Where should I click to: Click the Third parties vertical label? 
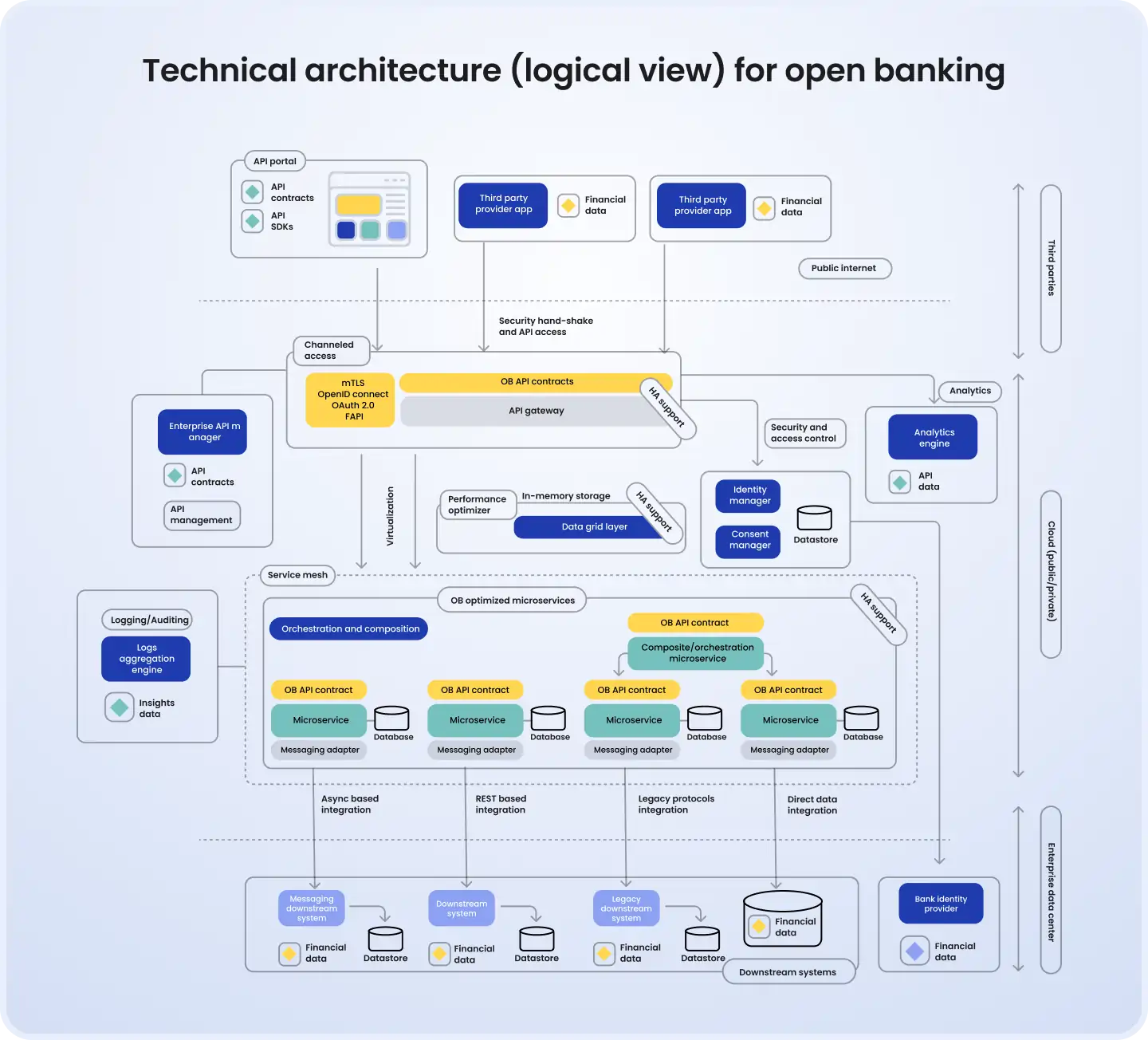pyautogui.click(x=1051, y=268)
